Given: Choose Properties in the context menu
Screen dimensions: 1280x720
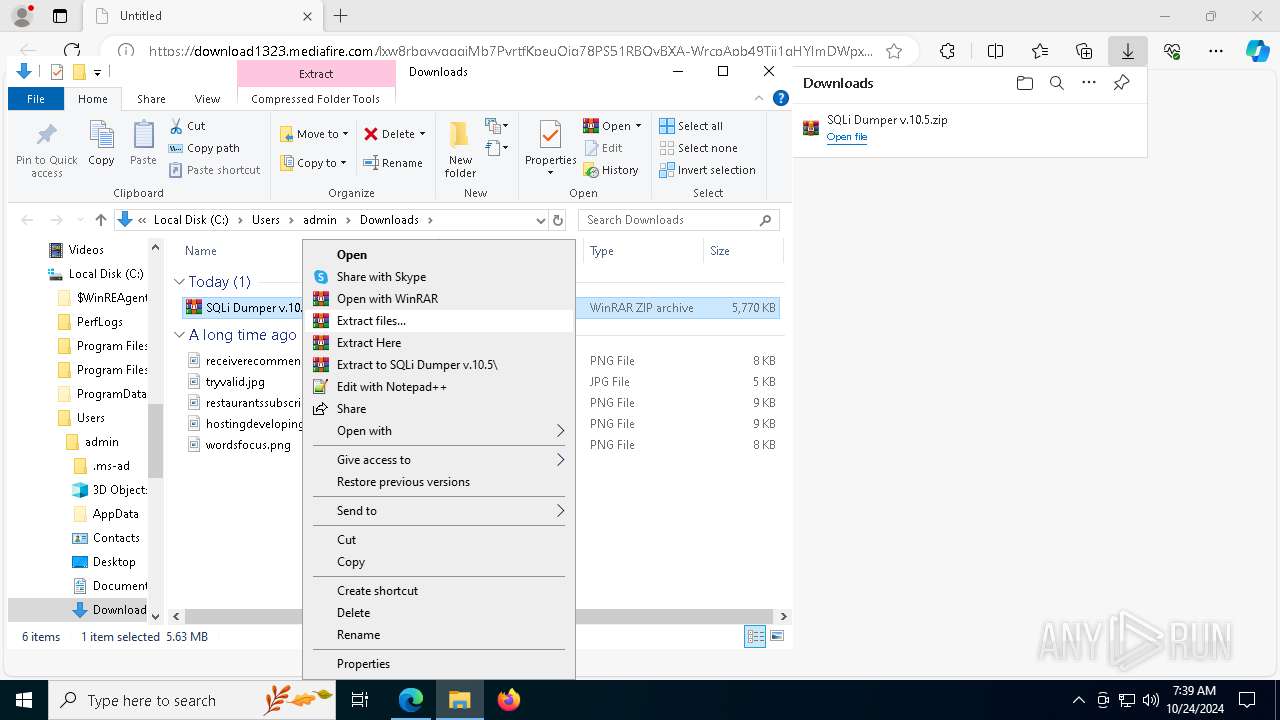Looking at the screenshot, I should pos(438,664).
